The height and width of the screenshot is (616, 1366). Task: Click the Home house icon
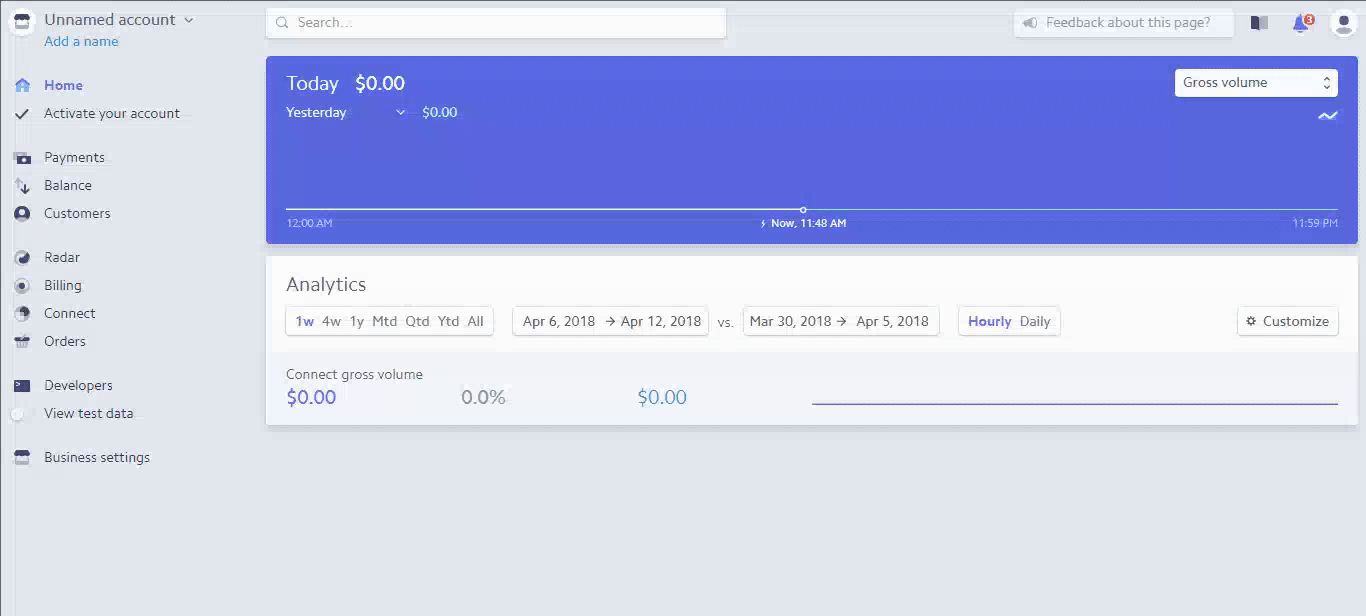pyautogui.click(x=22, y=85)
